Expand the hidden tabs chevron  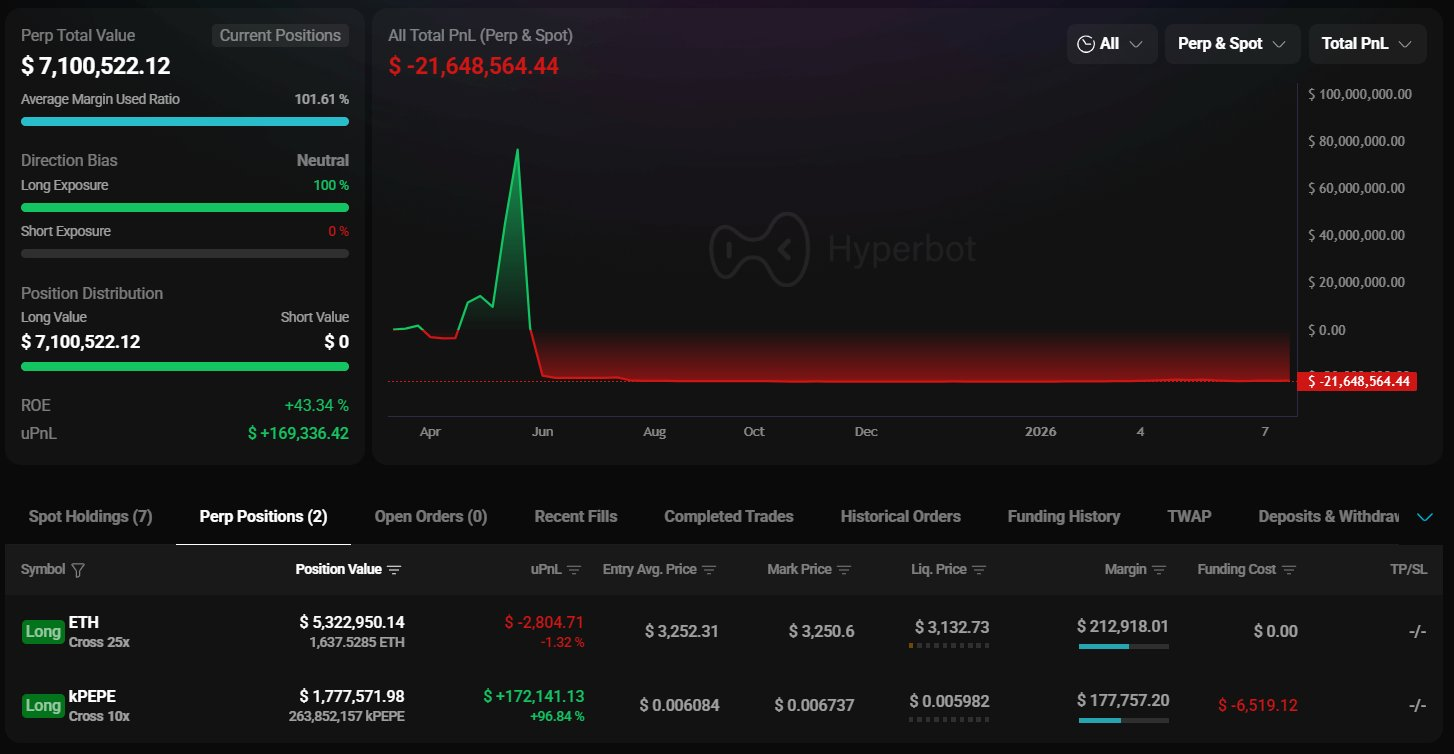click(x=1425, y=517)
